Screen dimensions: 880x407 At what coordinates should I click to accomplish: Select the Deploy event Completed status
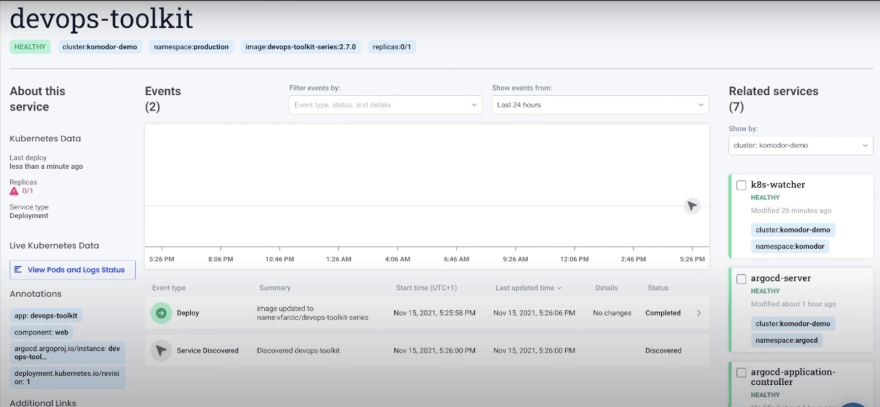pos(663,313)
